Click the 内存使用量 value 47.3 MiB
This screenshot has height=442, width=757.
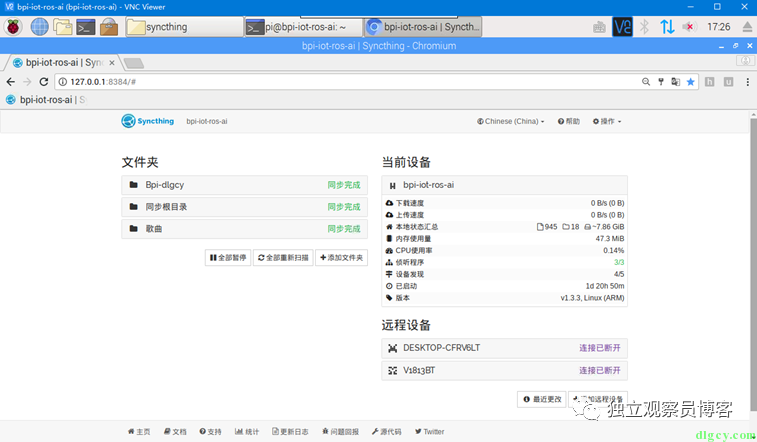point(610,238)
